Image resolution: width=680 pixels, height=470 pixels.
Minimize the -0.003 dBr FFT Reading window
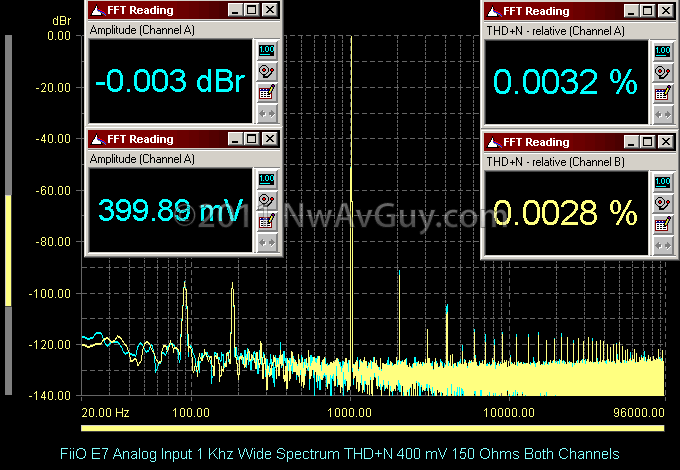(235, 10)
